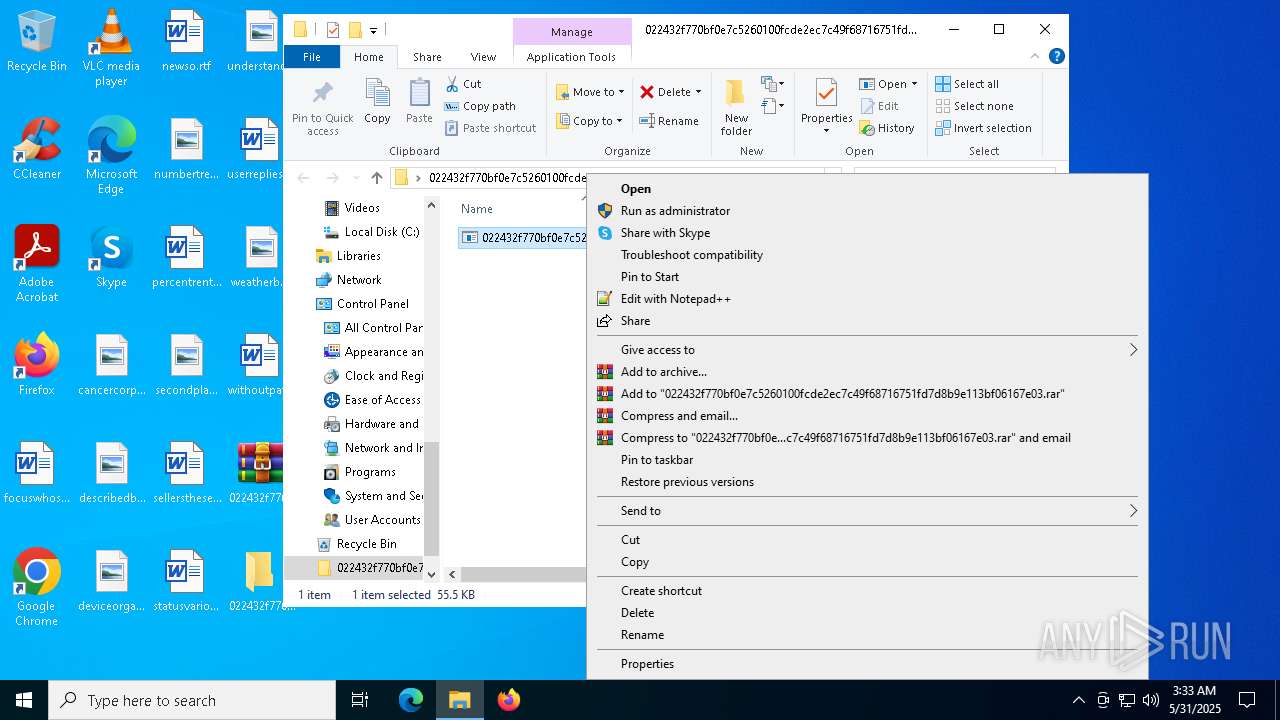Launch Skype desktop shortcut
The width and height of the screenshot is (1280, 720).
[x=111, y=257]
